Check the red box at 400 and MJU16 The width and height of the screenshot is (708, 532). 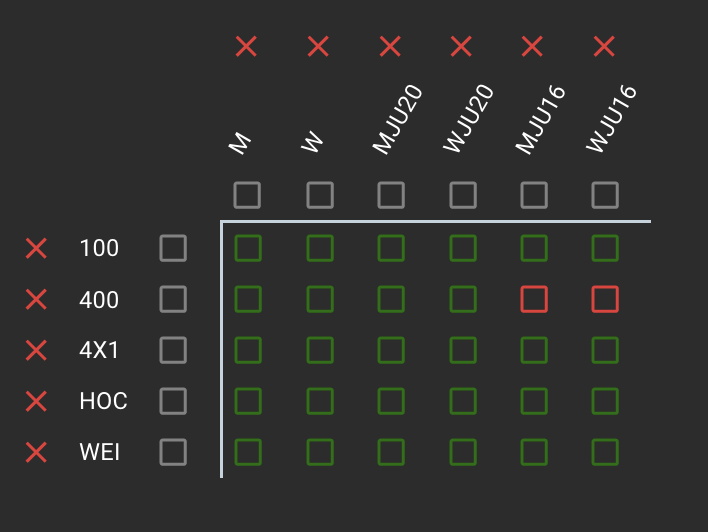coord(534,299)
